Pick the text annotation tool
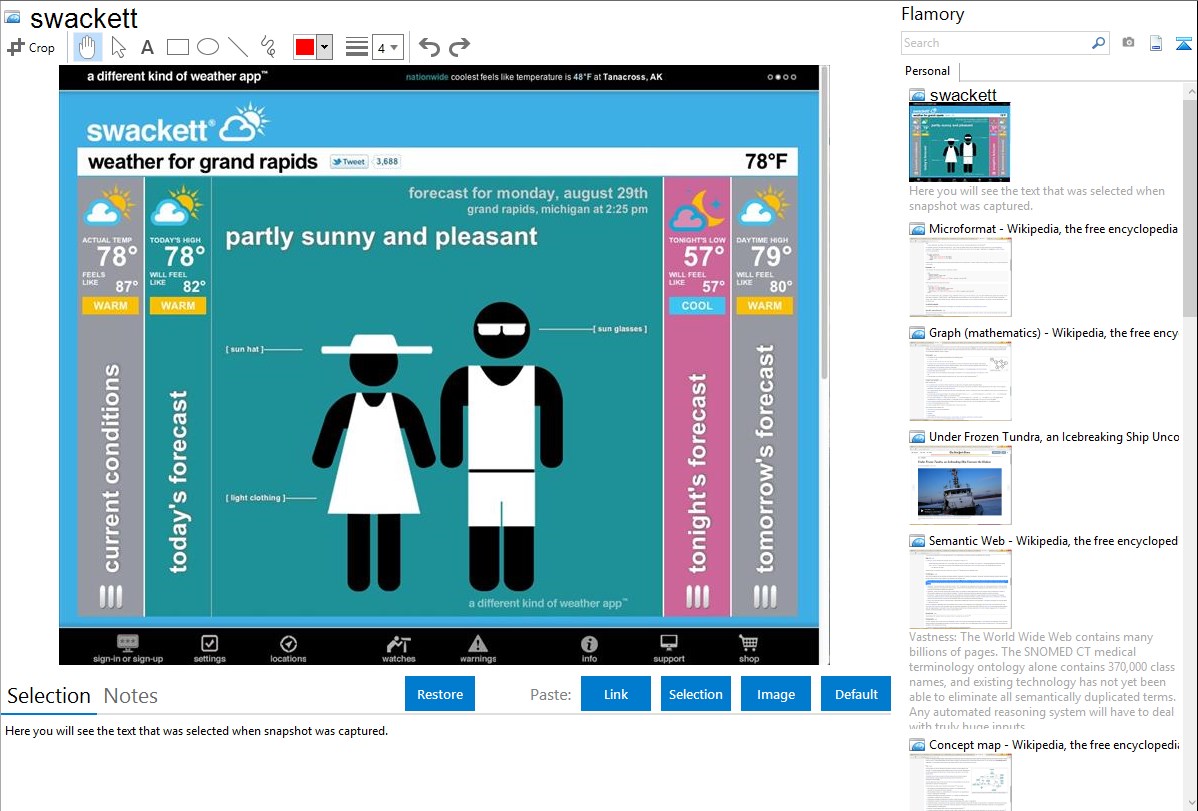Viewport: 1198px width, 811px height. point(147,47)
